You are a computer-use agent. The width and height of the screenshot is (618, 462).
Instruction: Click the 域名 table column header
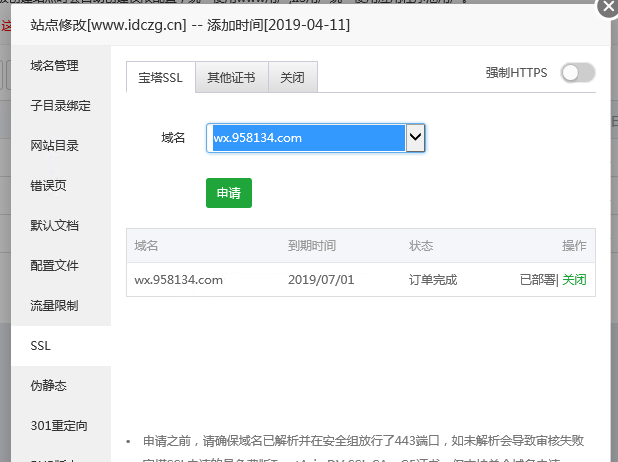tap(146, 246)
